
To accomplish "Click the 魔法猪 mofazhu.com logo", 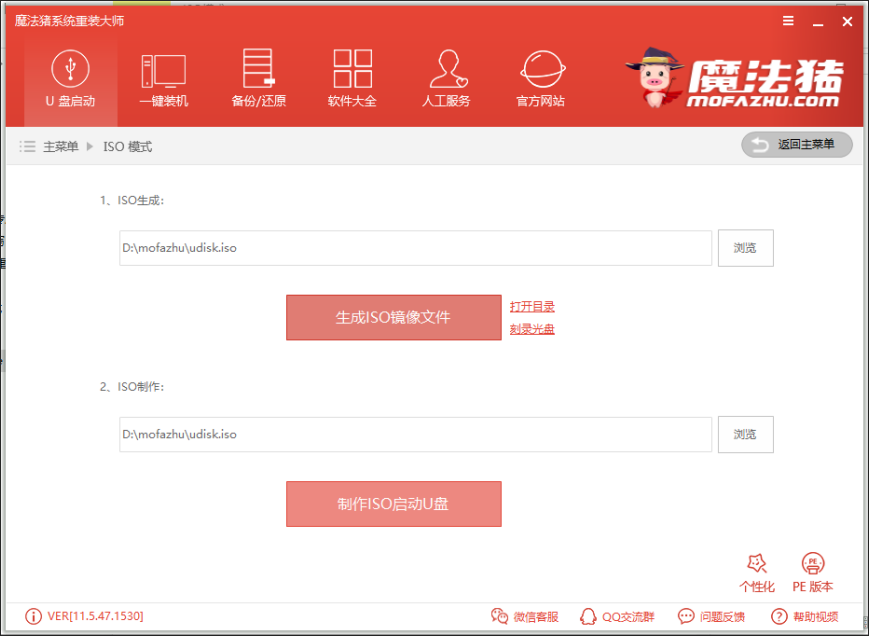I will (735, 78).
